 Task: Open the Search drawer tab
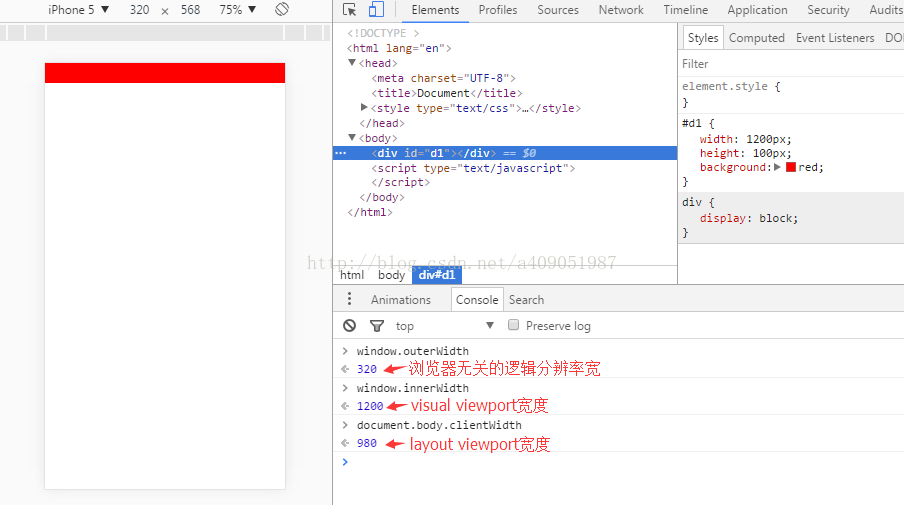(526, 300)
